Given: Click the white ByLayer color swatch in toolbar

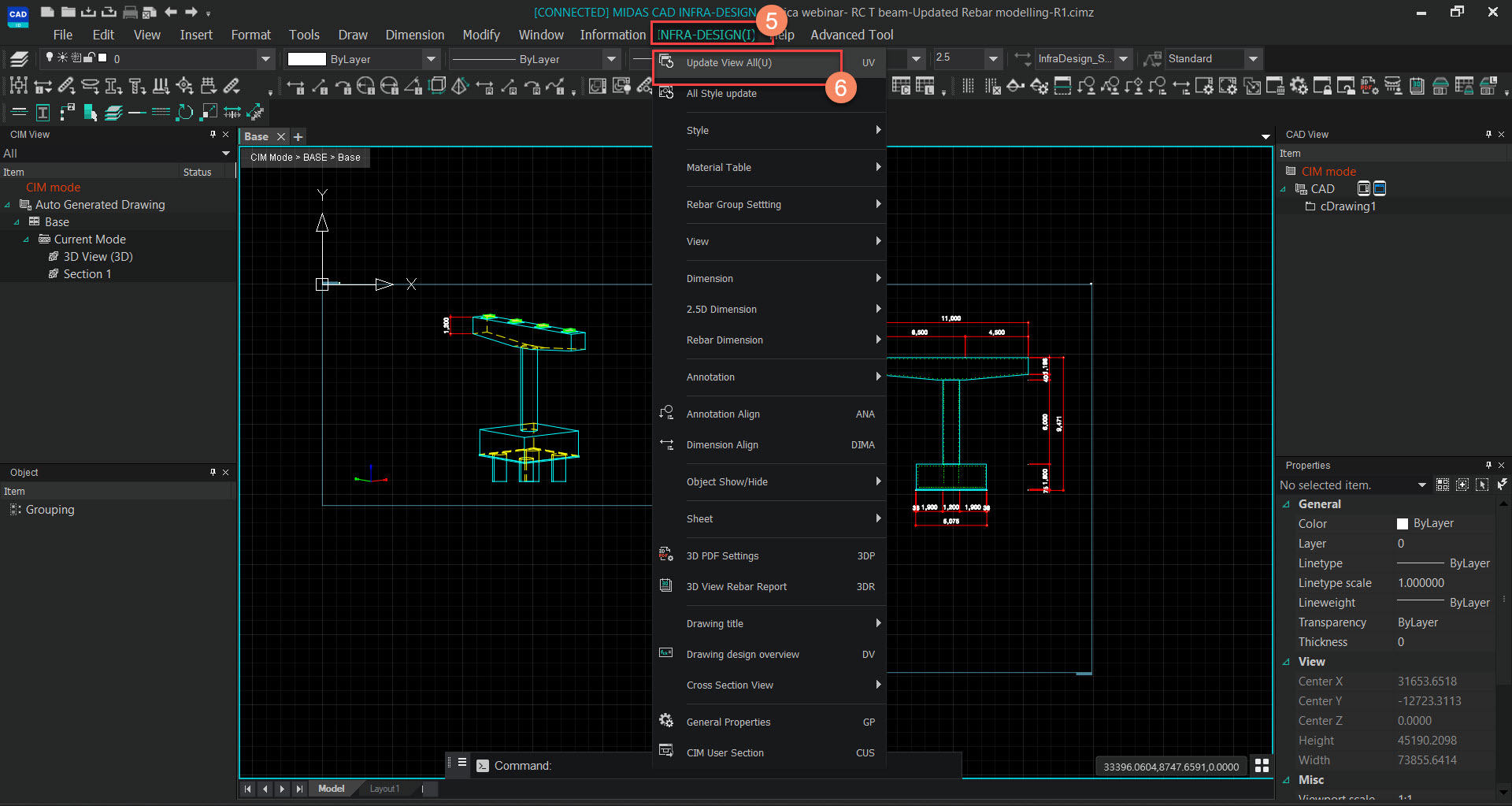Looking at the screenshot, I should click(306, 59).
